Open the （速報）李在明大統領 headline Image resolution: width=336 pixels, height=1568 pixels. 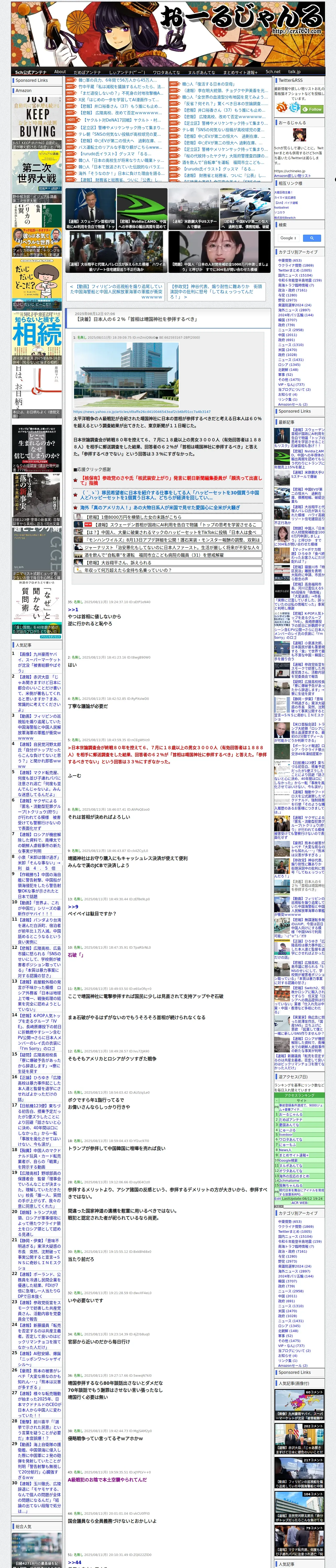coord(225,91)
